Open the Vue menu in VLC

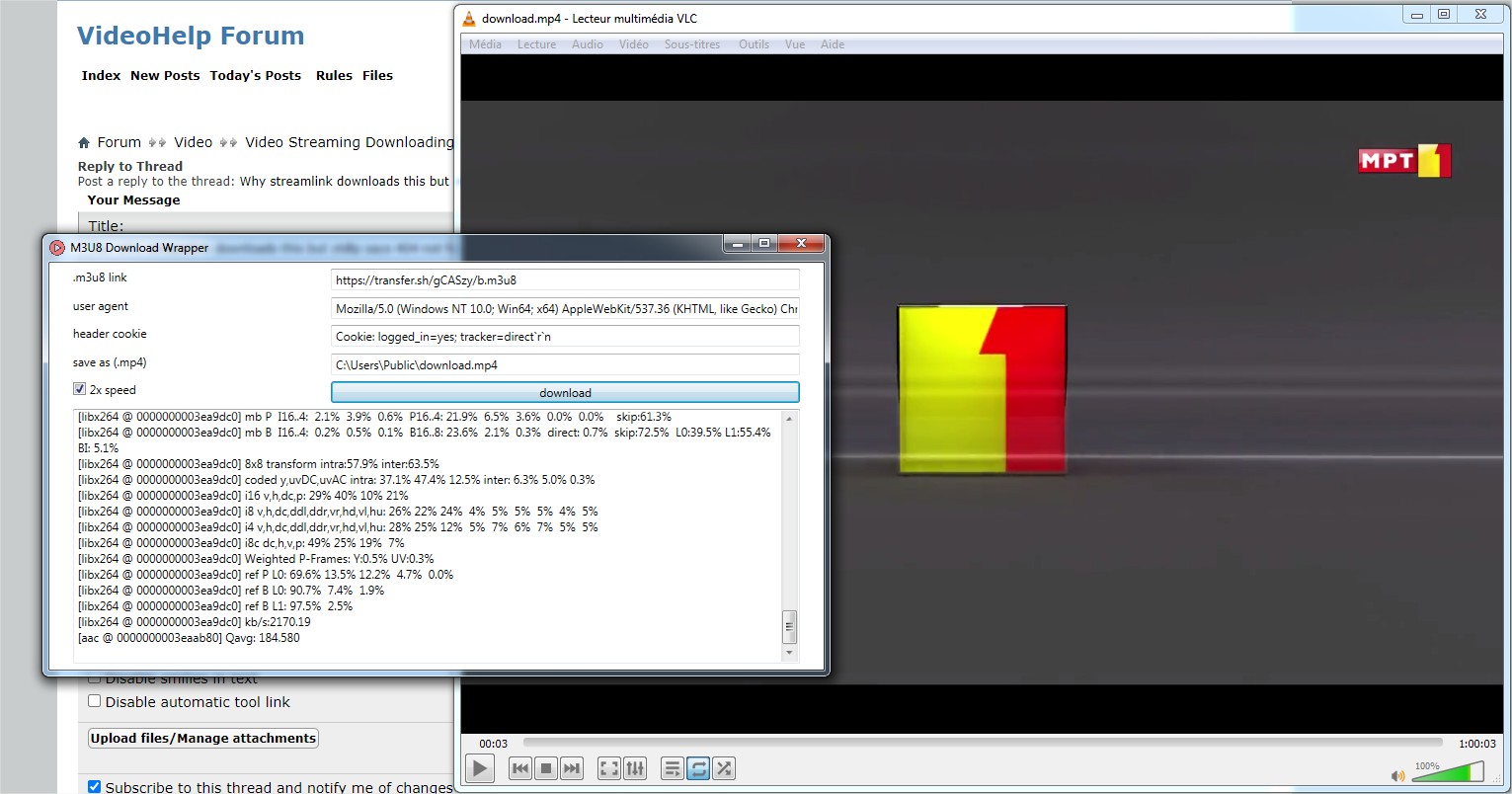795,44
